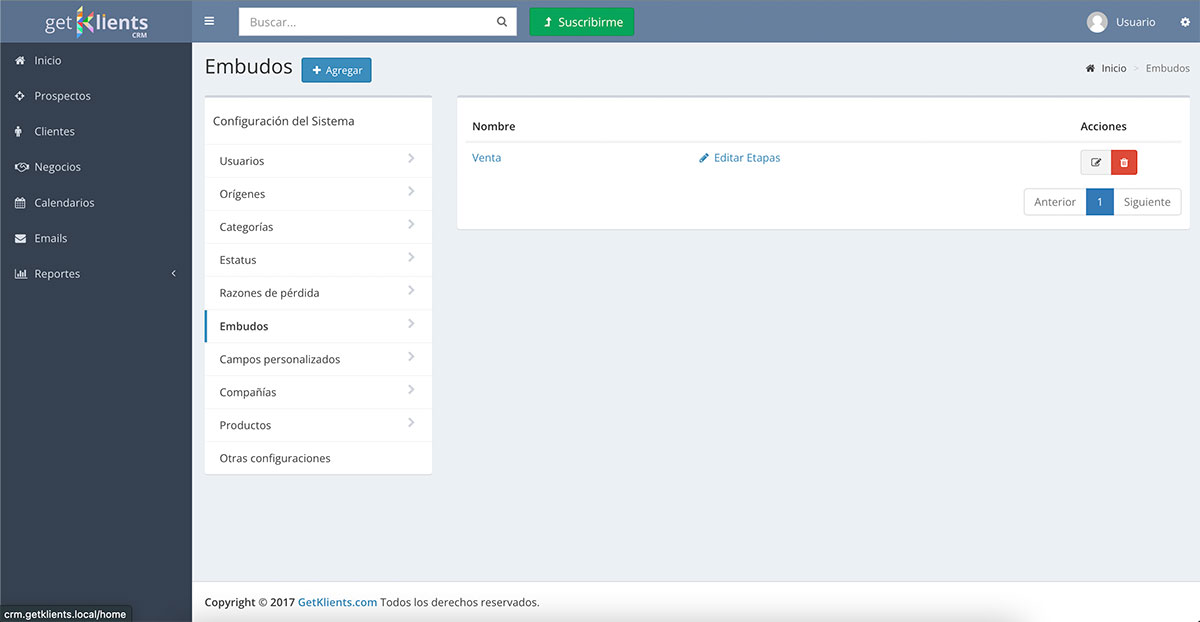Go to Negocios in the sidebar
The width and height of the screenshot is (1200, 622).
57,167
